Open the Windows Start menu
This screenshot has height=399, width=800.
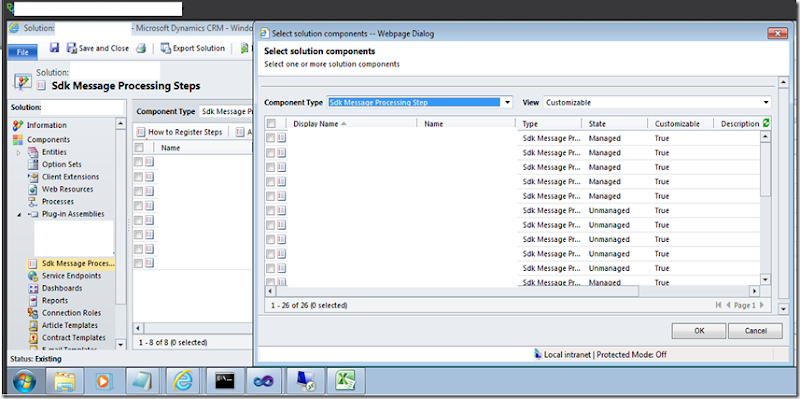click(x=24, y=382)
